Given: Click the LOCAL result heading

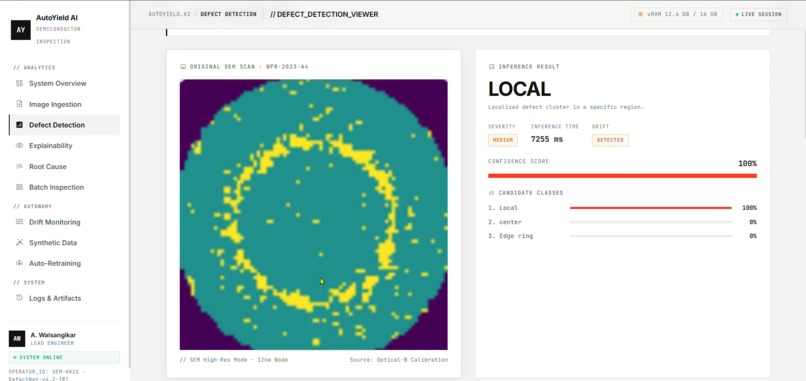Looking at the screenshot, I should click(519, 89).
